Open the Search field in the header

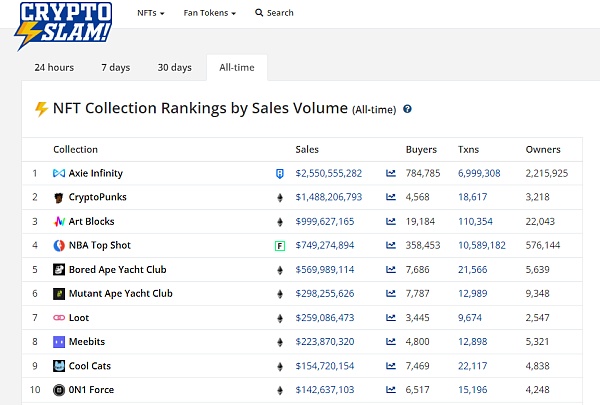pos(274,13)
